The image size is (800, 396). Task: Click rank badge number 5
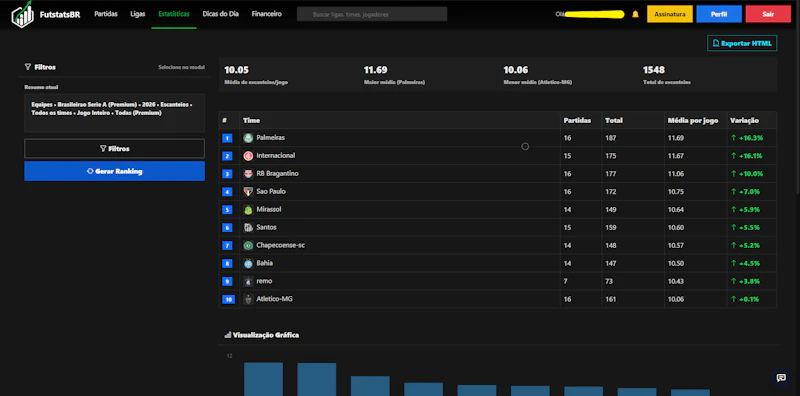(x=227, y=210)
